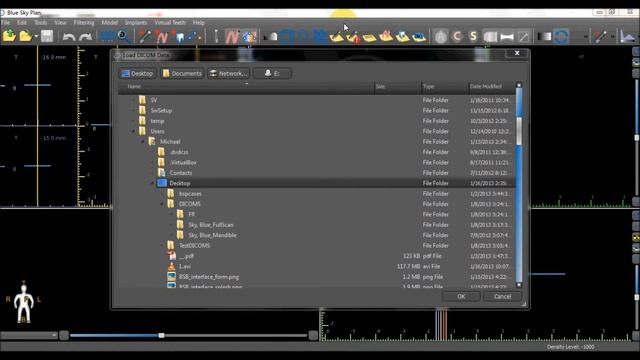
Task: Collapse the Desktop folder tree expander
Action: click(x=152, y=183)
